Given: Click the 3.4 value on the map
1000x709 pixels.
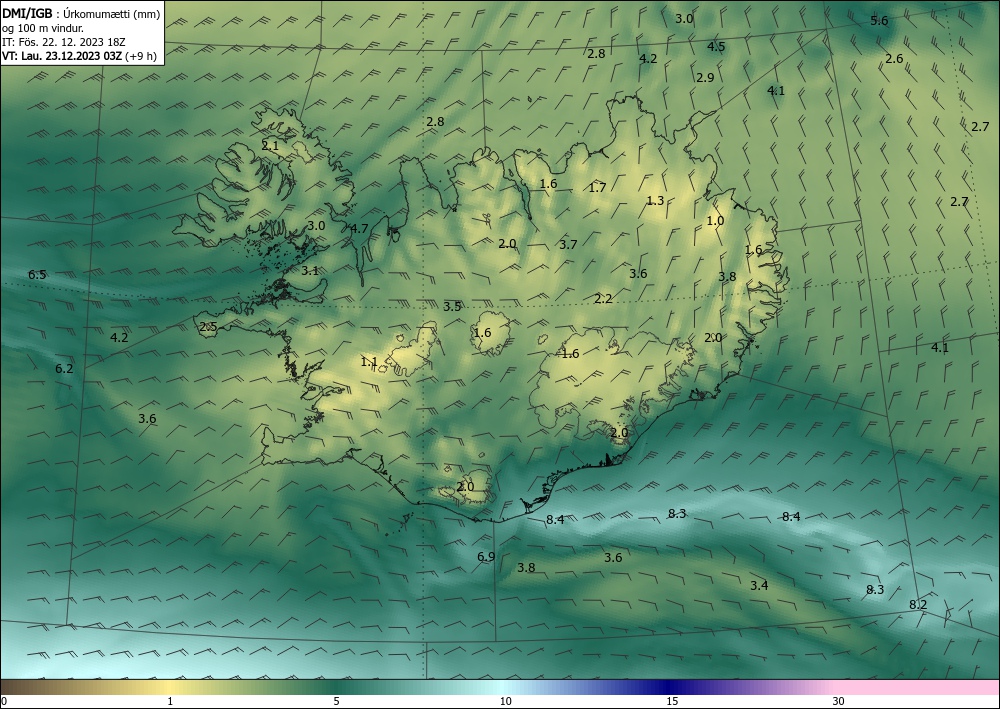Looking at the screenshot, I should (x=759, y=585).
